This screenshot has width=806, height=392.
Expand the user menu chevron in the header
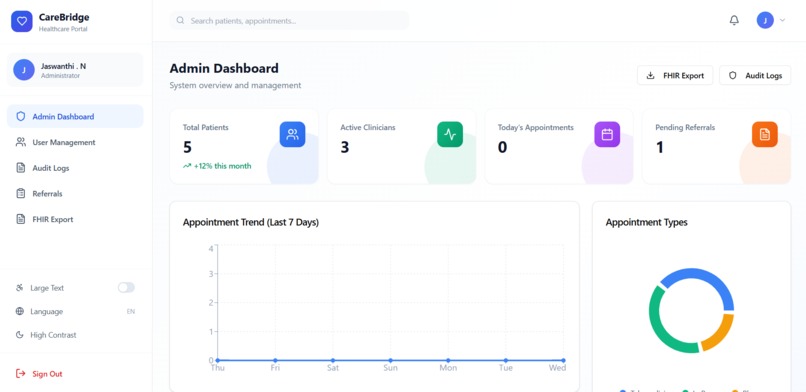[782, 21]
